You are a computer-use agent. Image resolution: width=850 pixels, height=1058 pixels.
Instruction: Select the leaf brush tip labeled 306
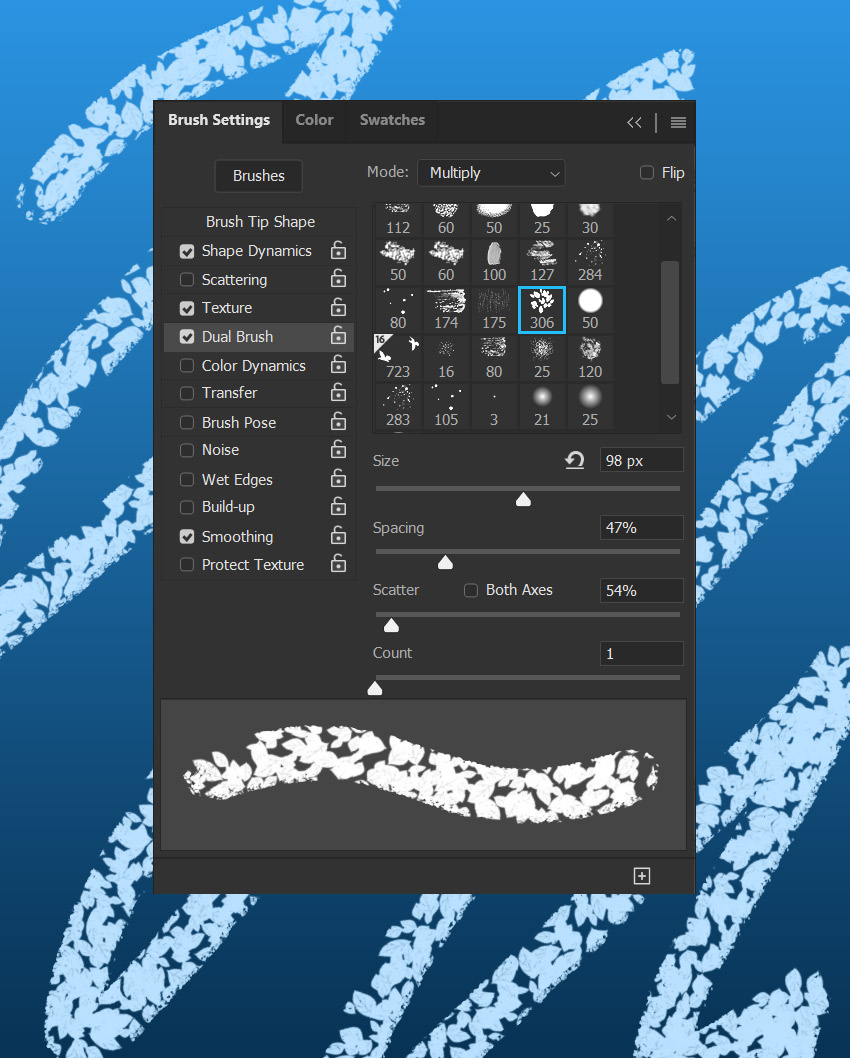(x=542, y=310)
